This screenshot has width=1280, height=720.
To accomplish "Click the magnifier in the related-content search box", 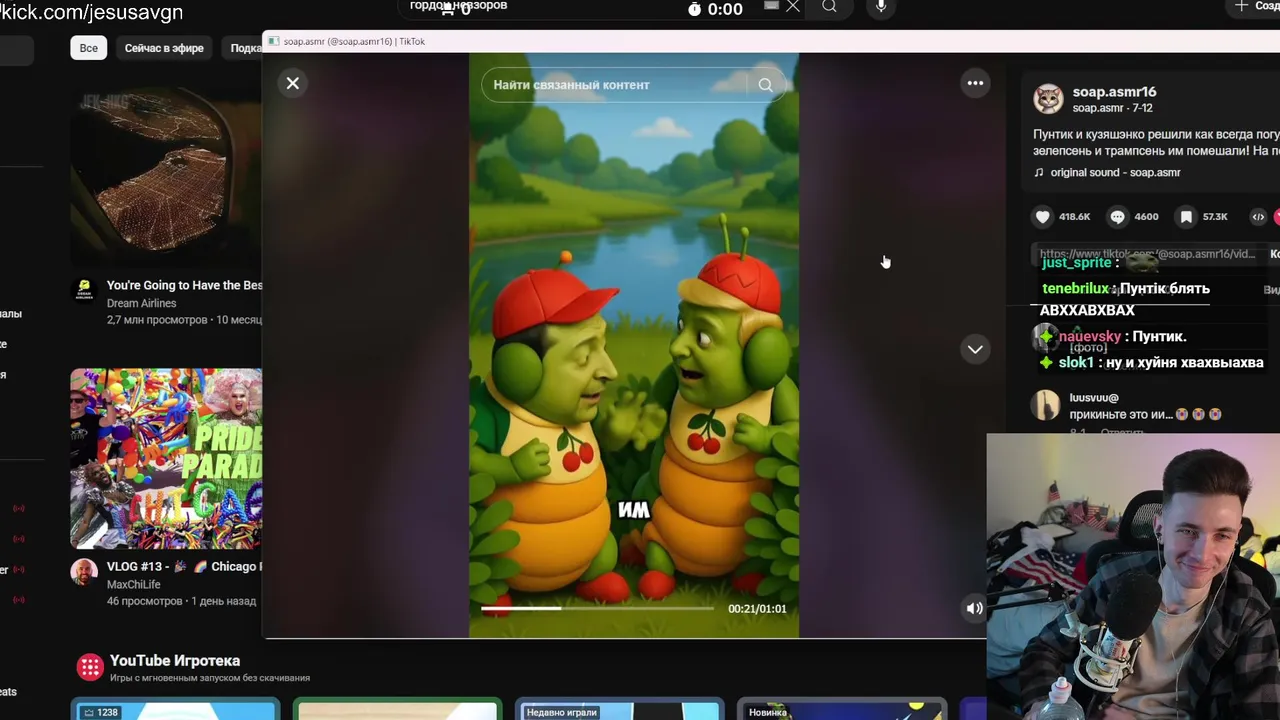I will [766, 85].
